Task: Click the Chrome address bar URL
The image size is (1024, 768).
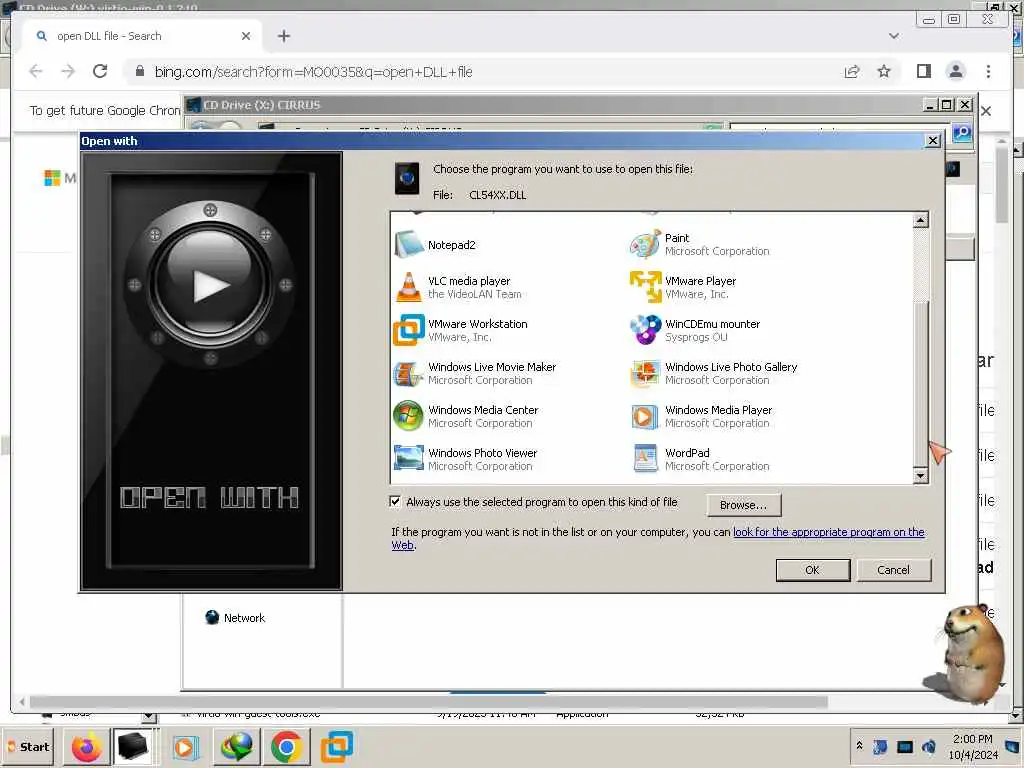Action: coord(313,72)
